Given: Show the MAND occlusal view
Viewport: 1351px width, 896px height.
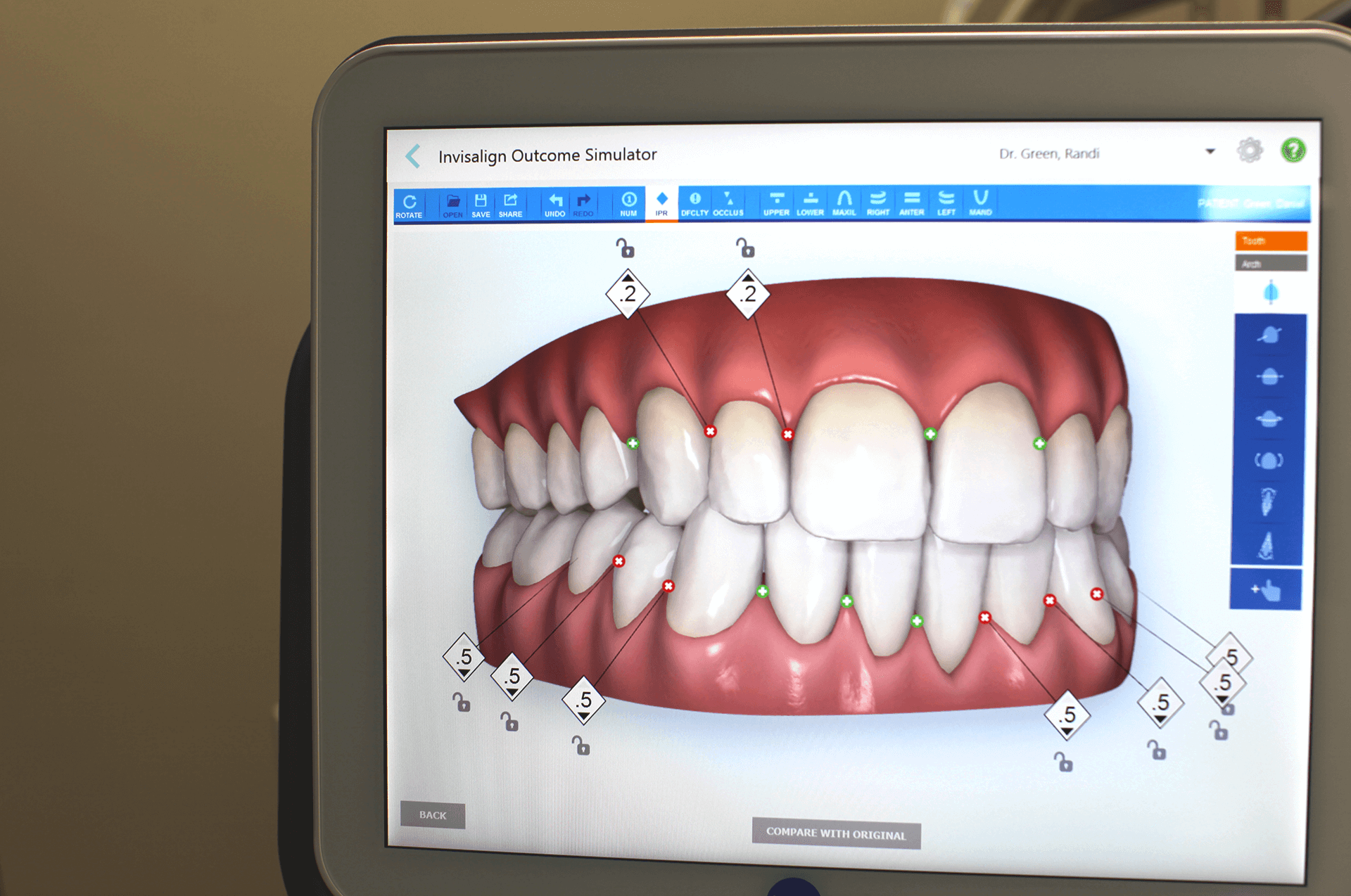Looking at the screenshot, I should click(980, 203).
